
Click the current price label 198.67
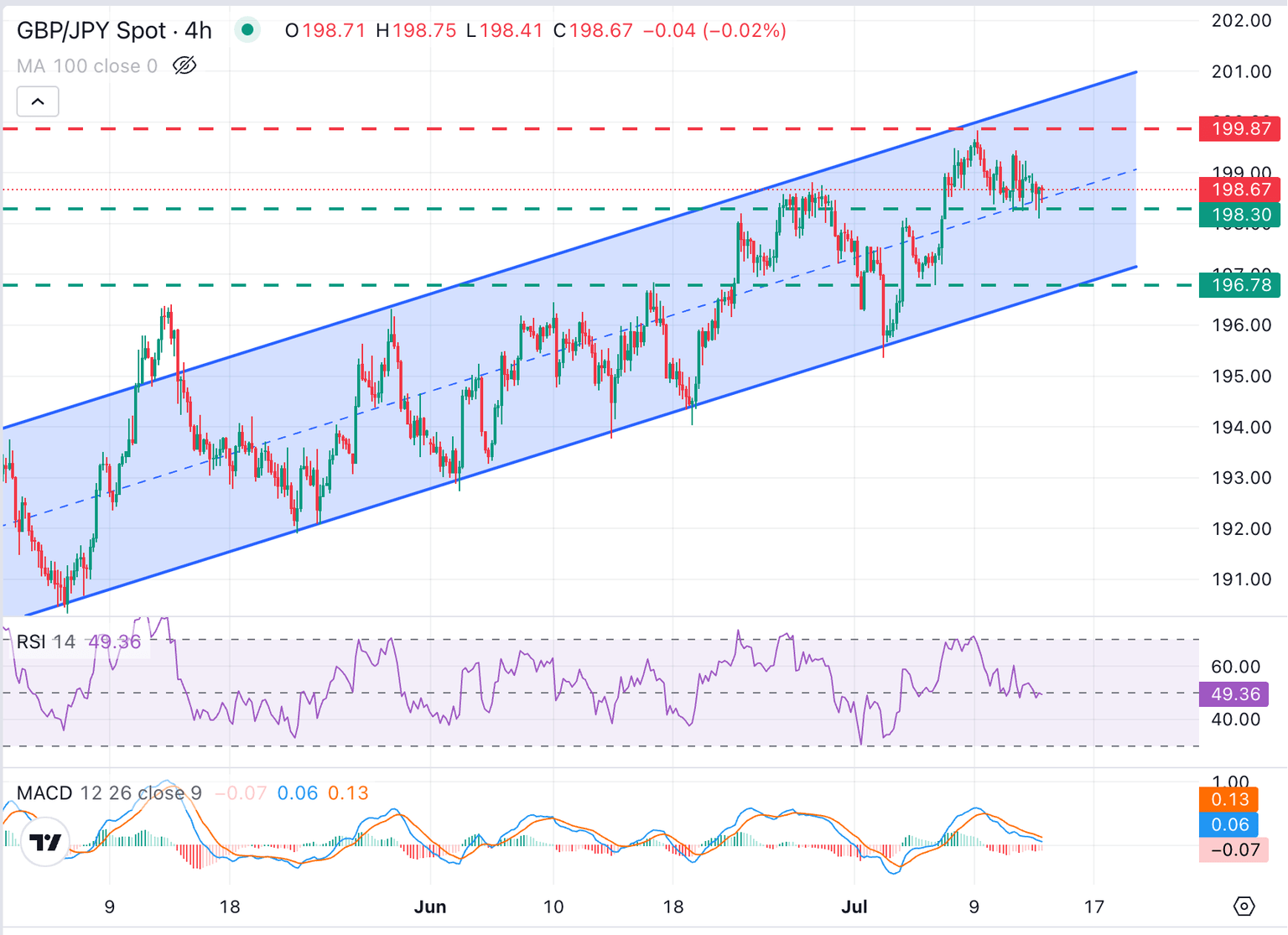(1239, 190)
